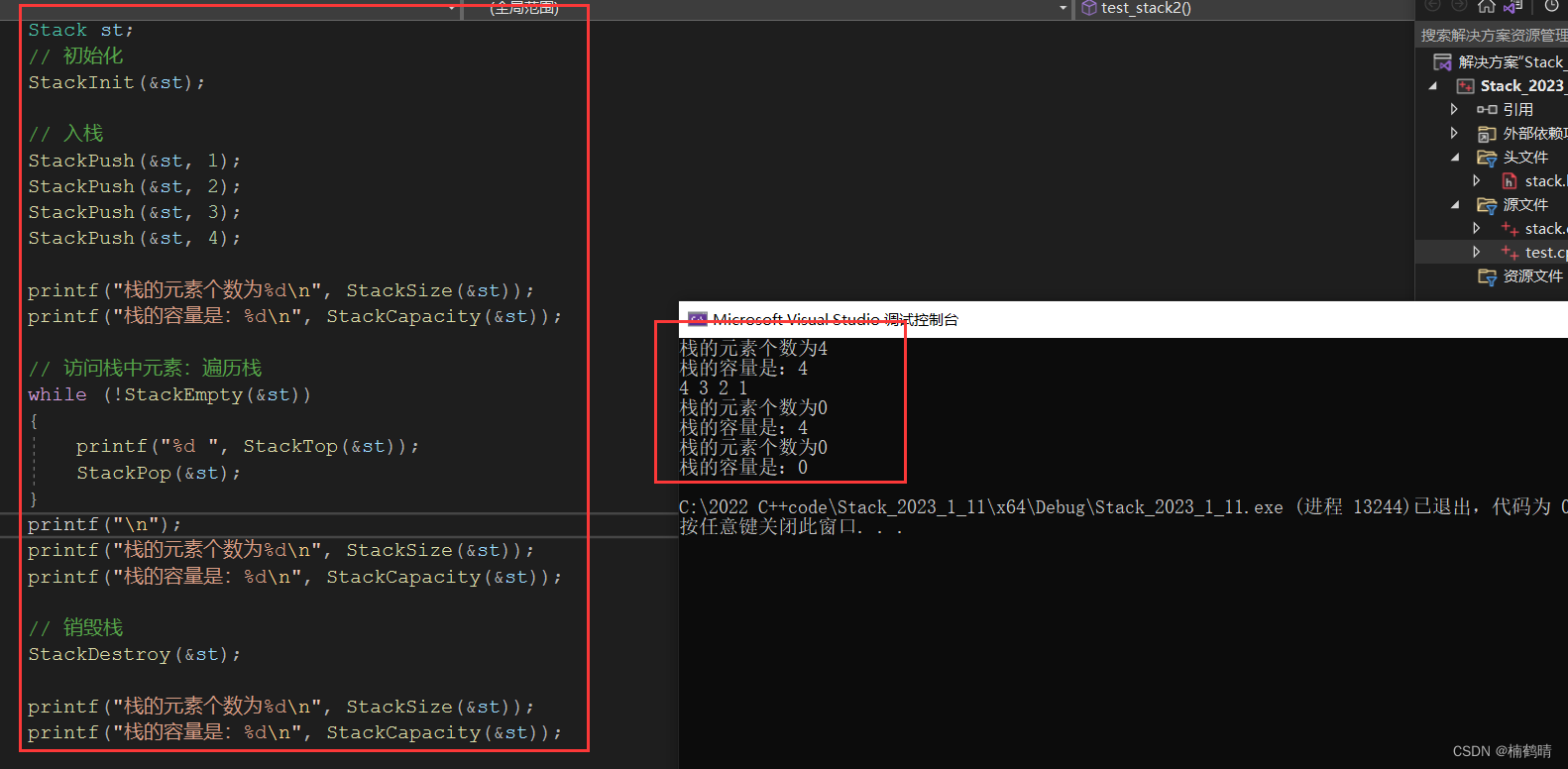Select the stack.c source file label
Viewport: 1568px width, 769px height.
1545,229
